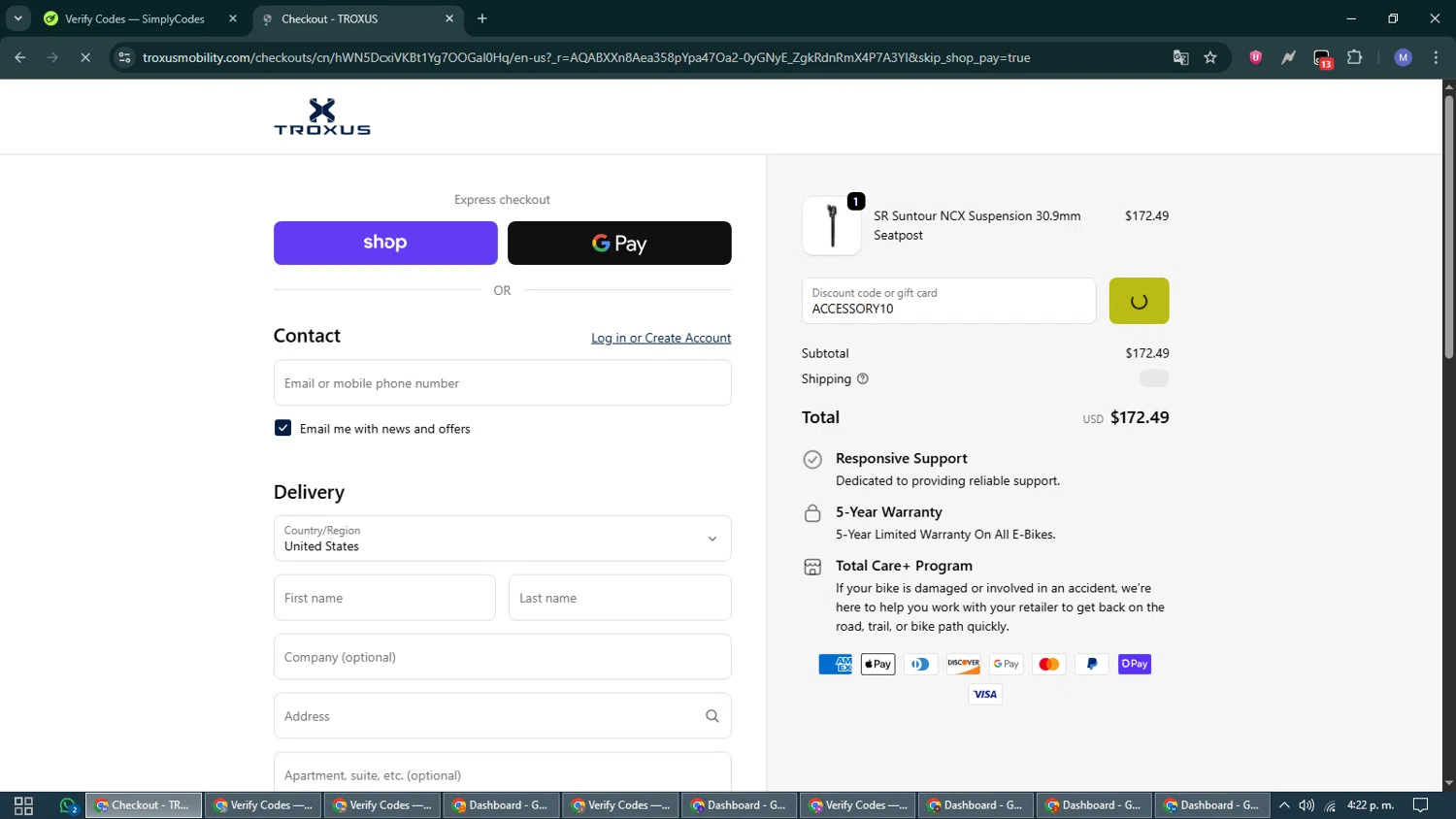Click the Visa payment icon
The width and height of the screenshot is (1456, 819).
[x=984, y=694]
